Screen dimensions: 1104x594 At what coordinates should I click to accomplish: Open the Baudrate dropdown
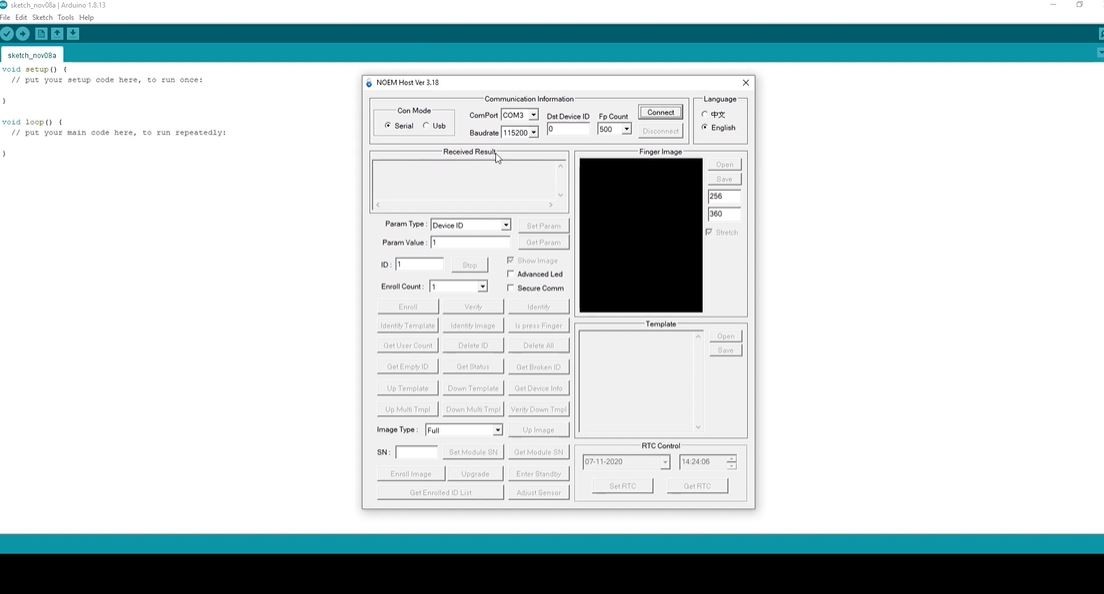[x=534, y=132]
